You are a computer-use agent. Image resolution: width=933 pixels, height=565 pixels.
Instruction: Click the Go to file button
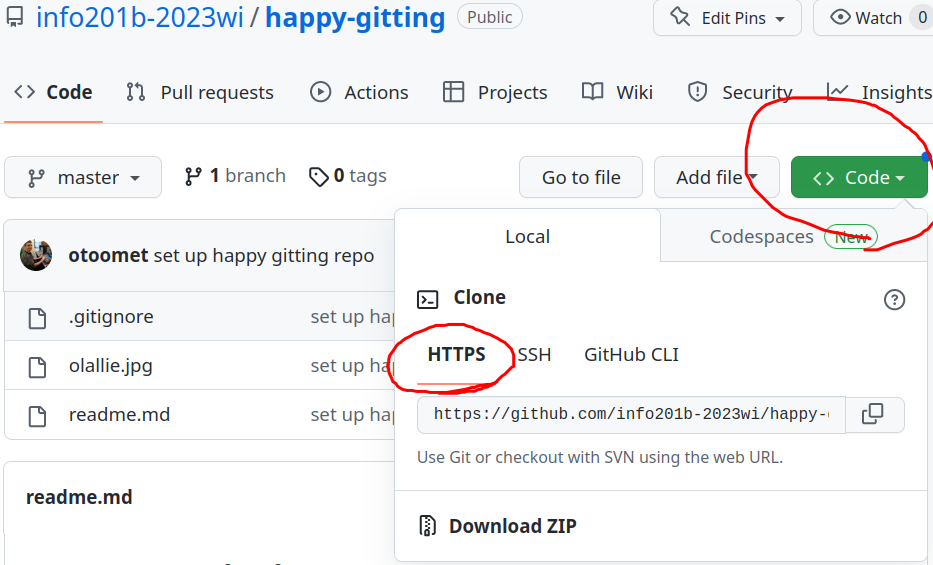pyautogui.click(x=581, y=177)
